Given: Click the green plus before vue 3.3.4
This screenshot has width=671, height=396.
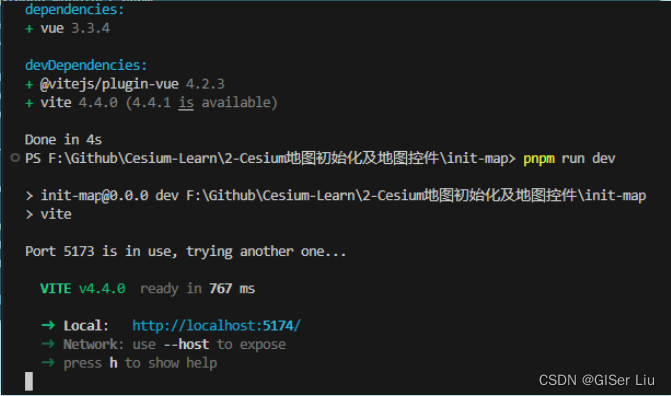Looking at the screenshot, I should pos(29,29).
